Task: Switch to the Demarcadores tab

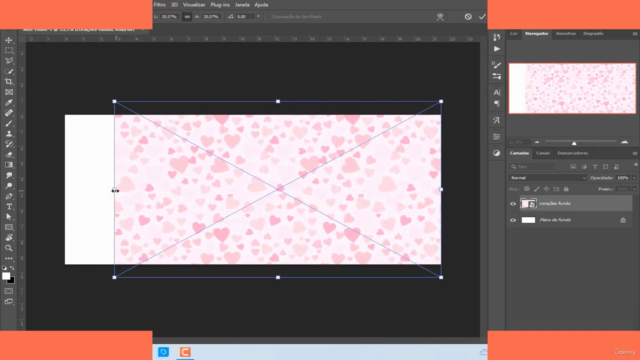Action: click(573, 153)
